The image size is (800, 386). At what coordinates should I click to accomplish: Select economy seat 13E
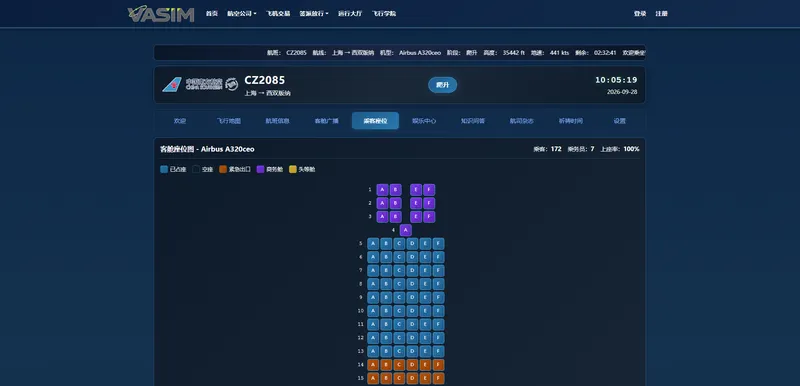[426, 351]
